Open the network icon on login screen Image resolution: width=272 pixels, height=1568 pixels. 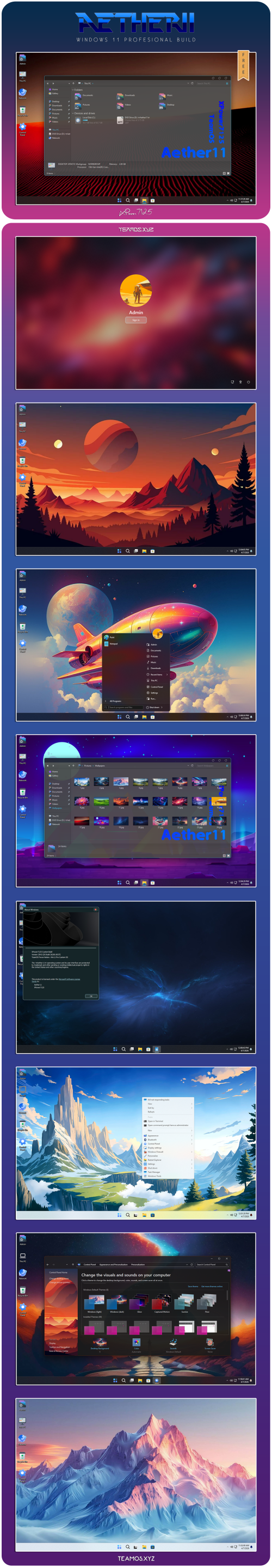pyautogui.click(x=232, y=382)
